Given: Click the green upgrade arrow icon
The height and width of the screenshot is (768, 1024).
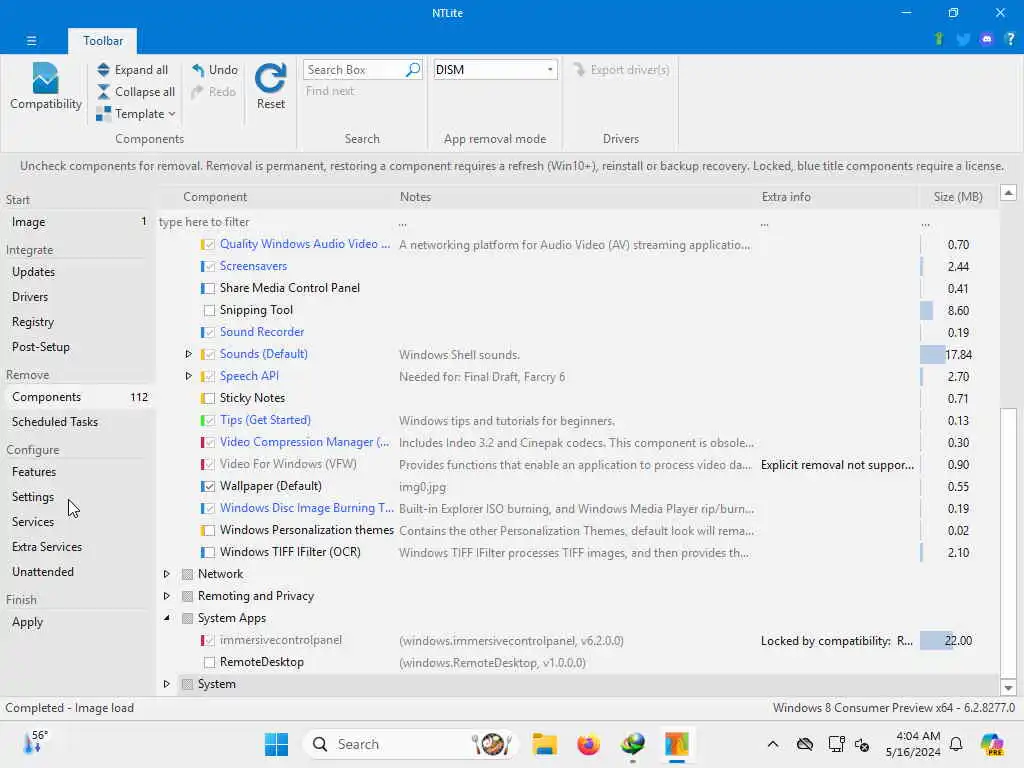Looking at the screenshot, I should (x=939, y=39).
